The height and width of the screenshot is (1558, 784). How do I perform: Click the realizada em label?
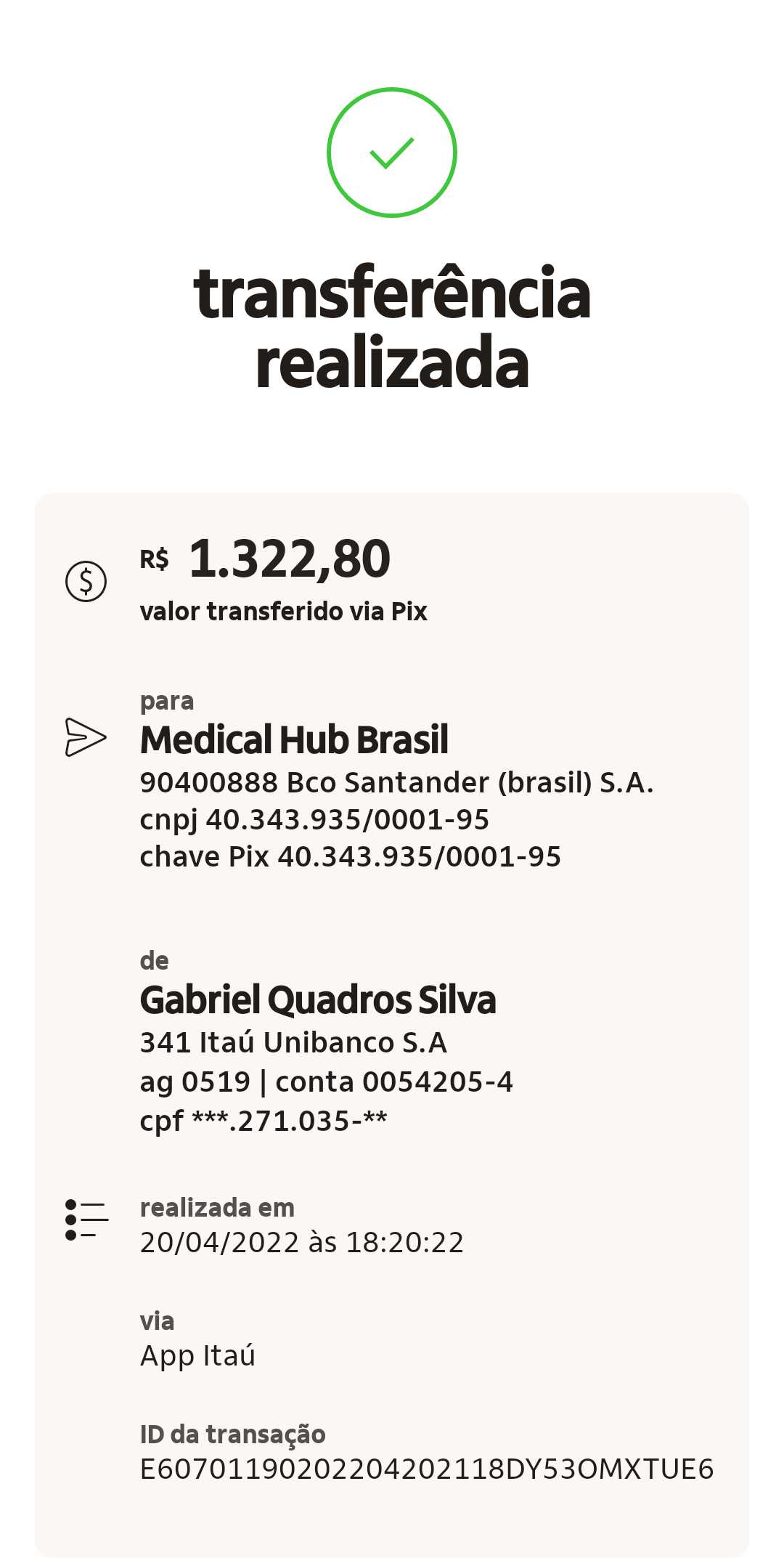tap(217, 1208)
